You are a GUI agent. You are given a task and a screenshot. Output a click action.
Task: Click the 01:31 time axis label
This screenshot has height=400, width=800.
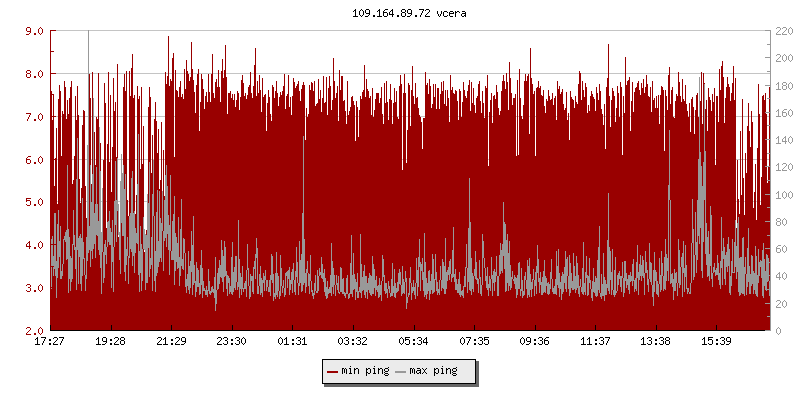point(292,342)
